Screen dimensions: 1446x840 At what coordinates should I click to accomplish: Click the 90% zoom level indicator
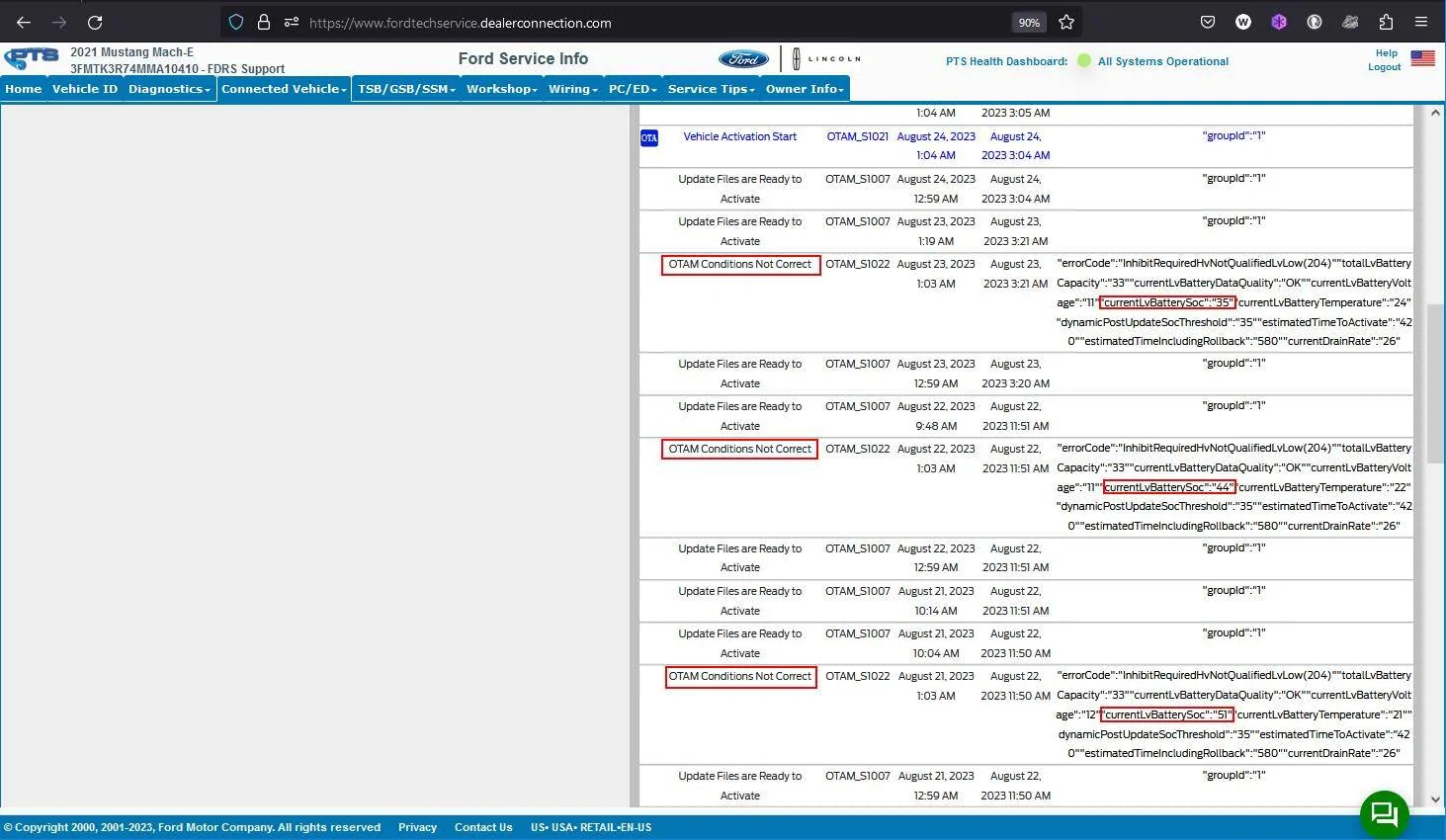click(1029, 22)
